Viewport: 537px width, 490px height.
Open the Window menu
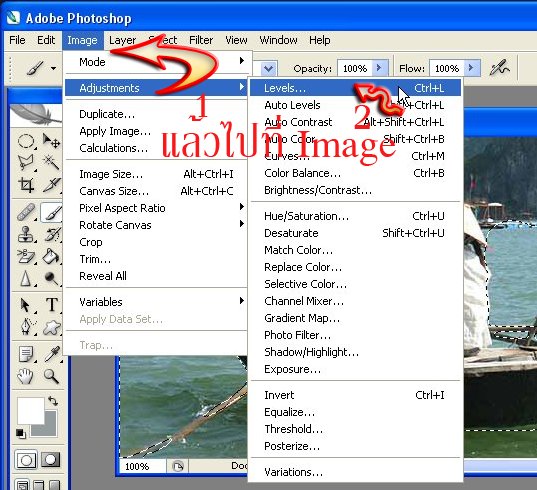click(x=278, y=40)
